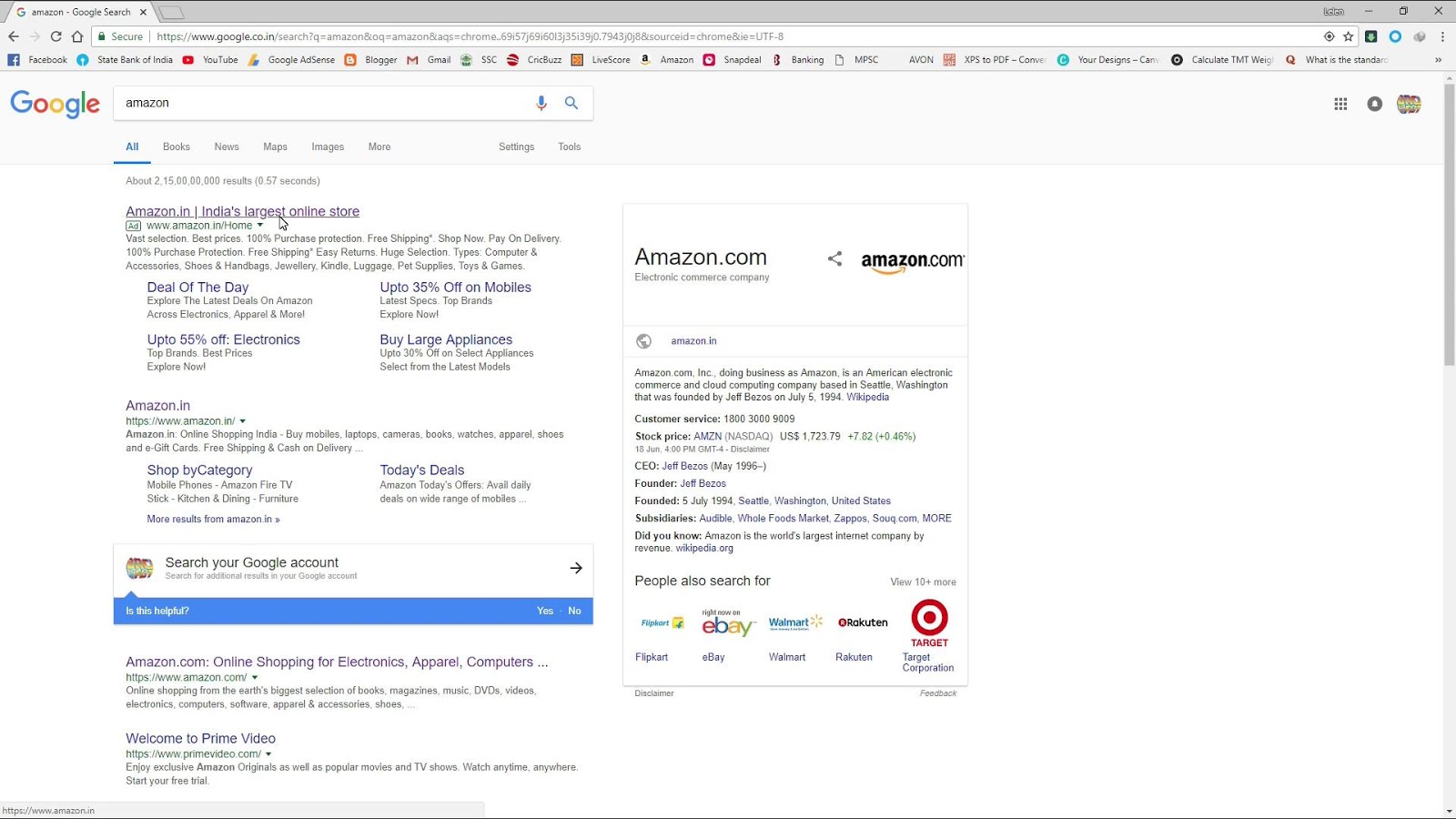The height and width of the screenshot is (819, 1456).
Task: Click the arrow on Search your Google account
Action: point(576,568)
